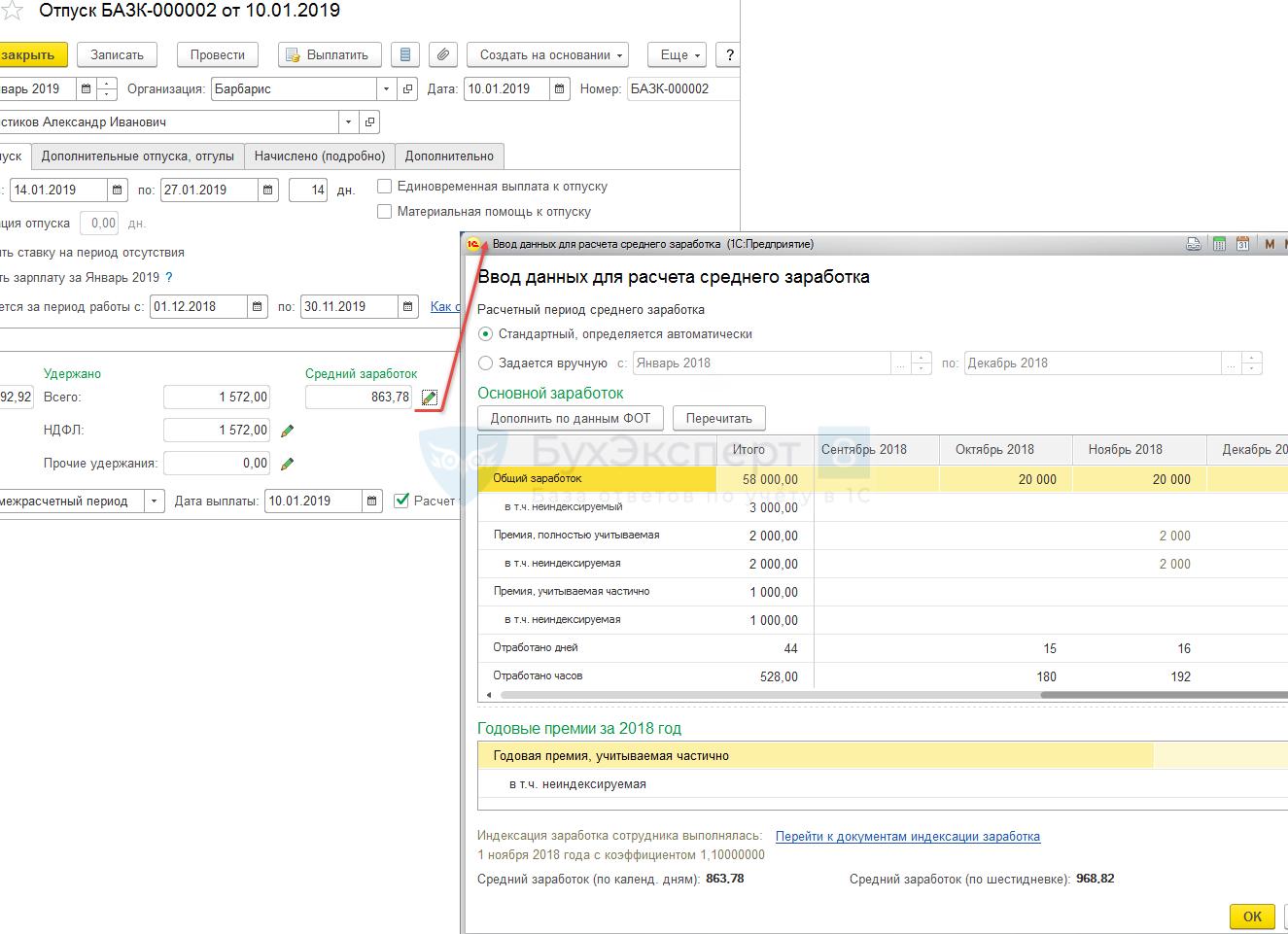This screenshot has height=934, width=1288.
Task: Click the vacation days count field 14
Action: [x=309, y=190]
